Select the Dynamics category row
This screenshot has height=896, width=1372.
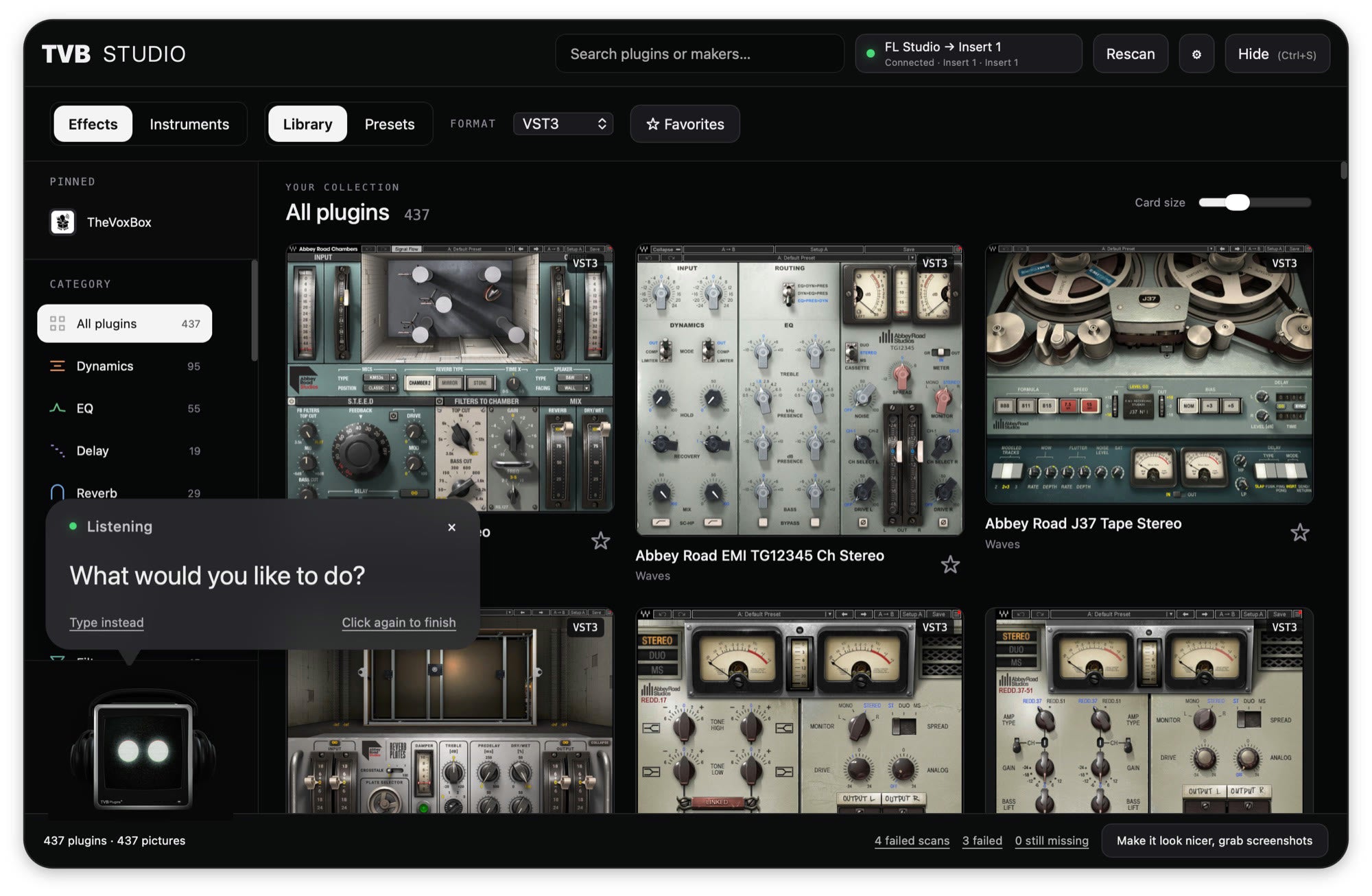124,366
